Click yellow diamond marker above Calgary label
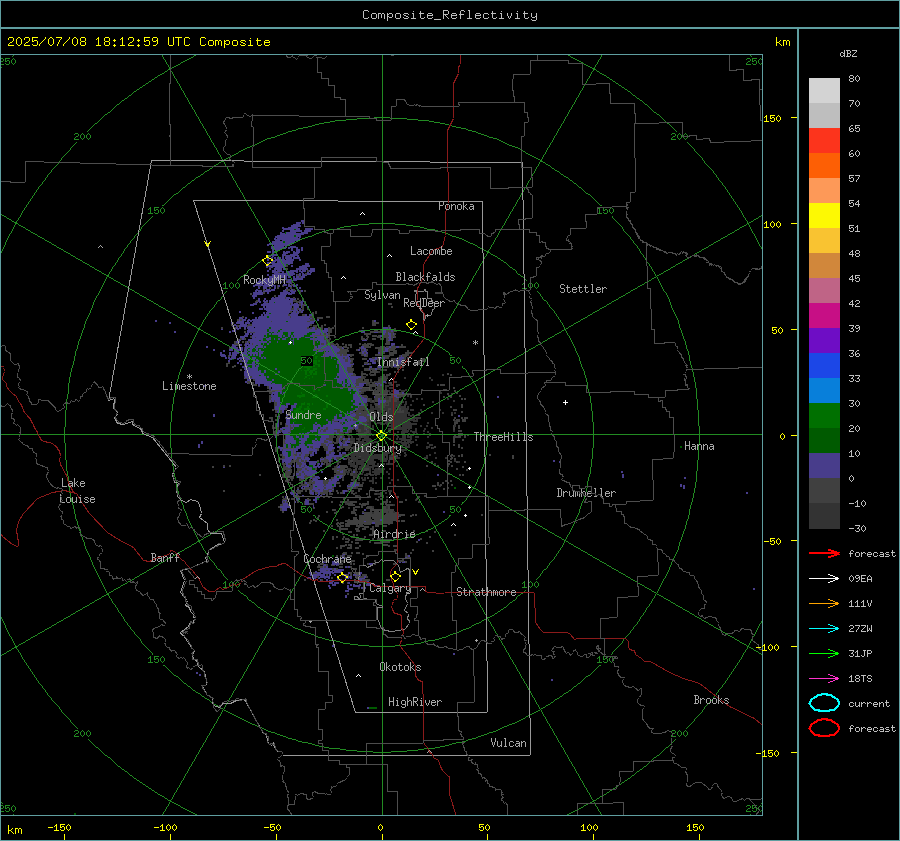This screenshot has height=841, width=900. [395, 576]
